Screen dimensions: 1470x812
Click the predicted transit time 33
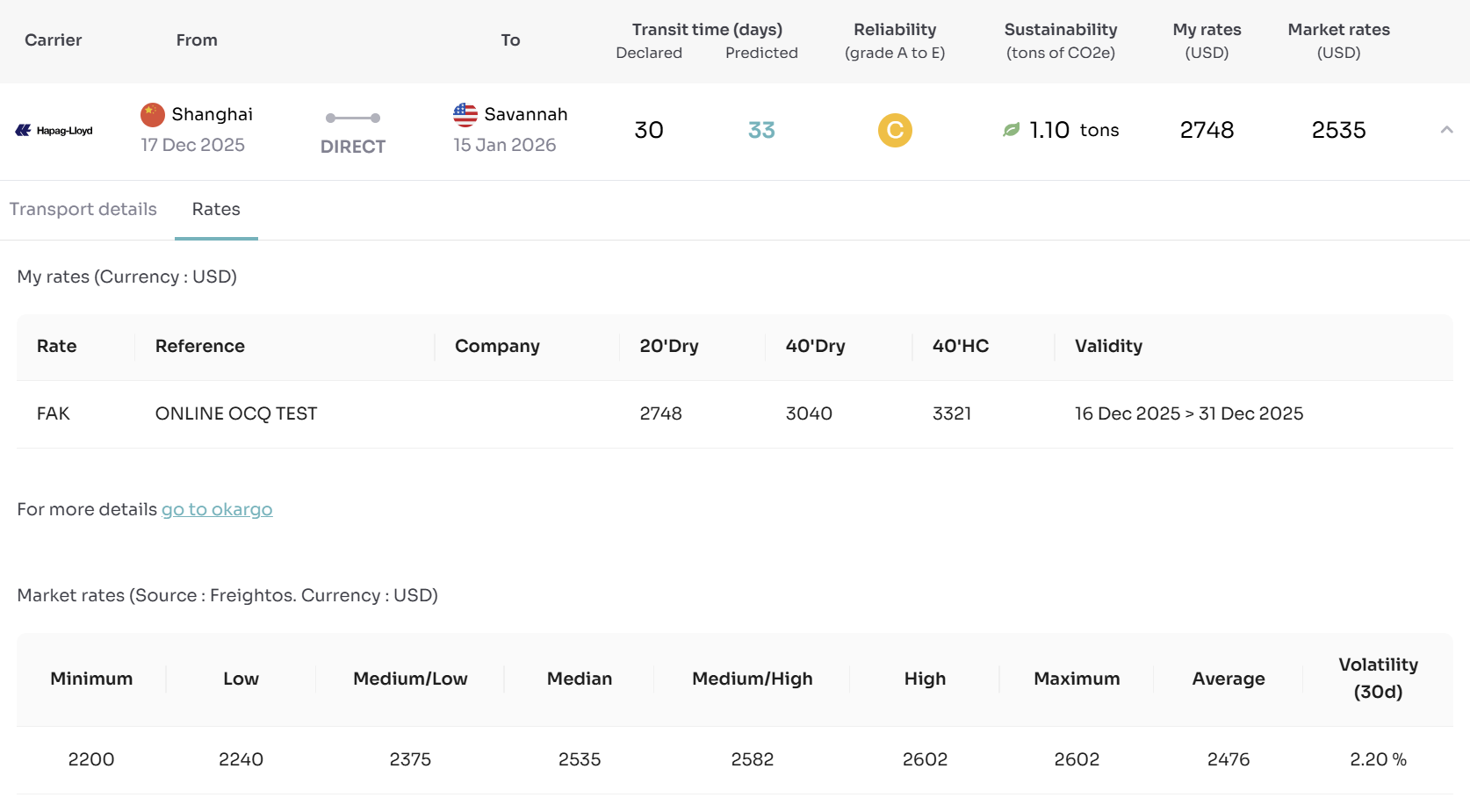[x=761, y=131]
